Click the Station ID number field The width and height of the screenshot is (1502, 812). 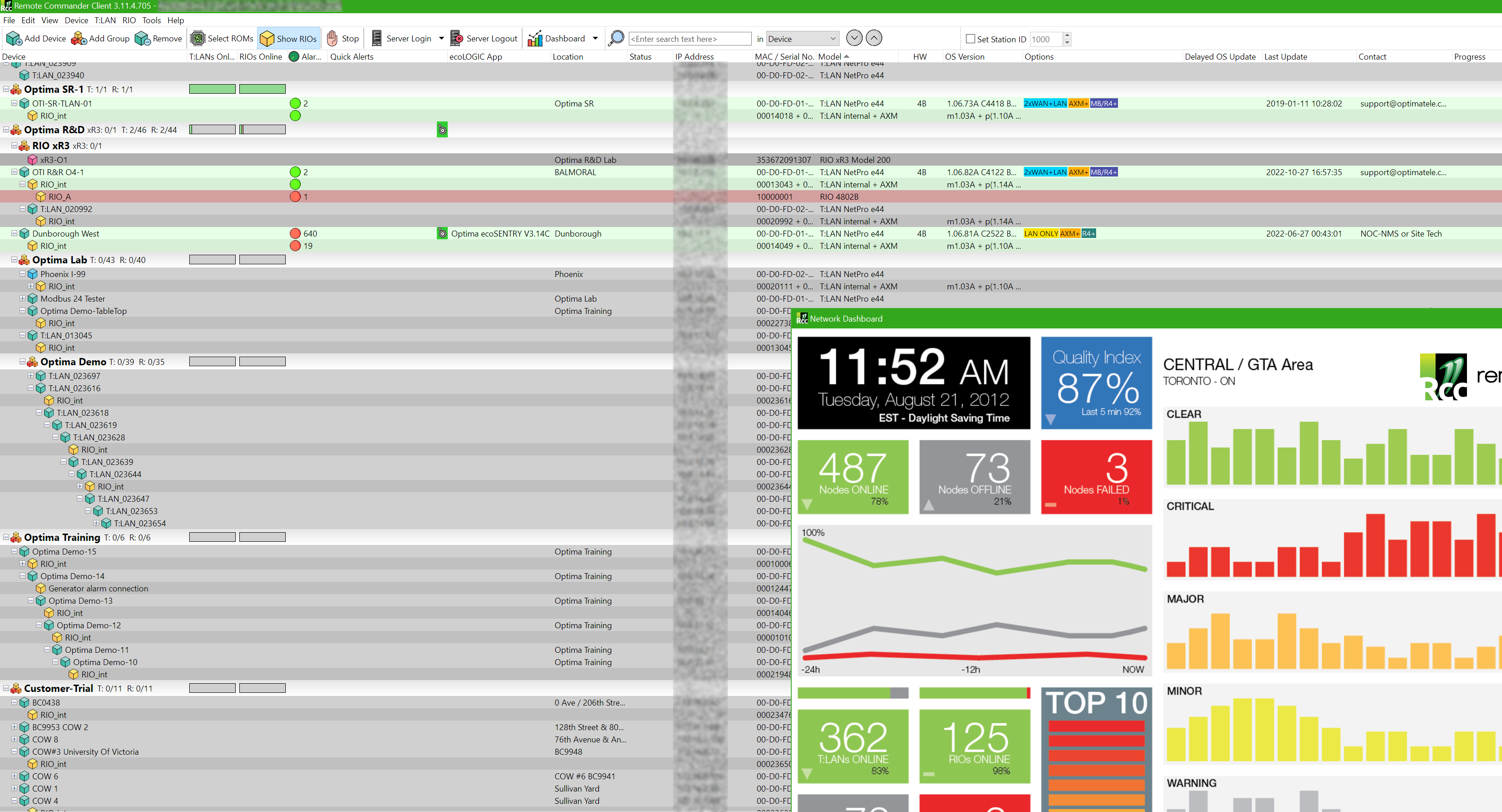pyautogui.click(x=1047, y=39)
